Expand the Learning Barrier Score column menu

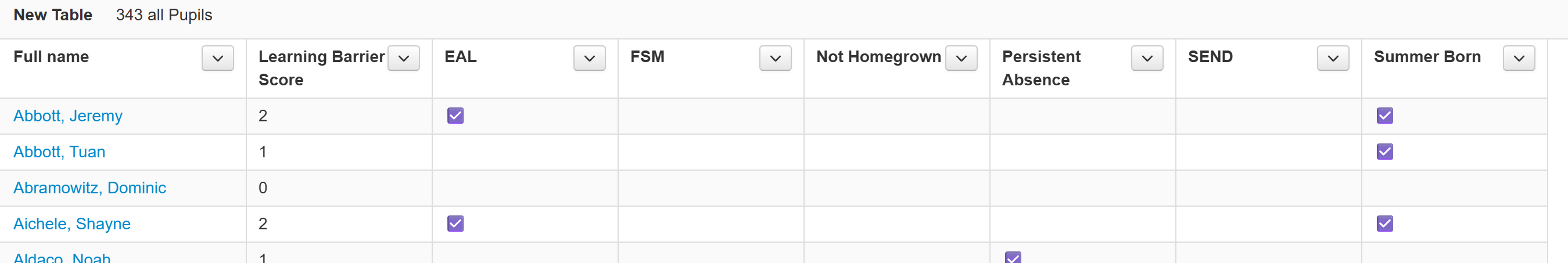click(404, 59)
